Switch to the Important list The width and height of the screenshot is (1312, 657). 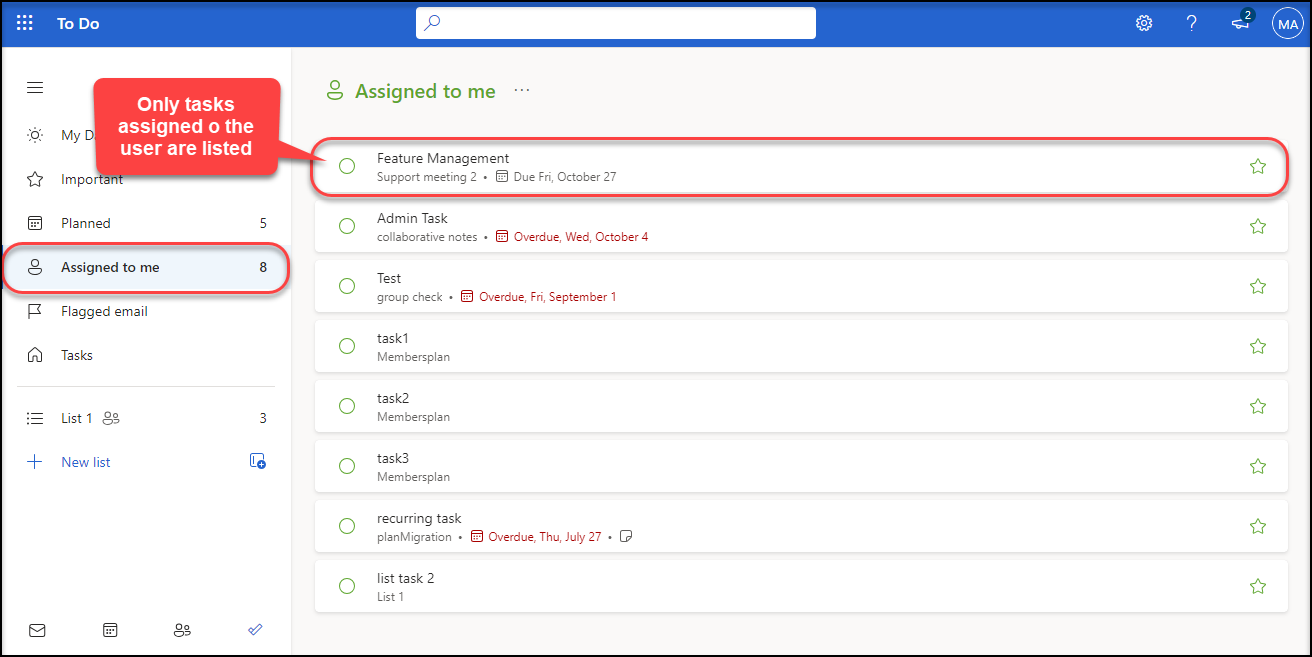(91, 179)
